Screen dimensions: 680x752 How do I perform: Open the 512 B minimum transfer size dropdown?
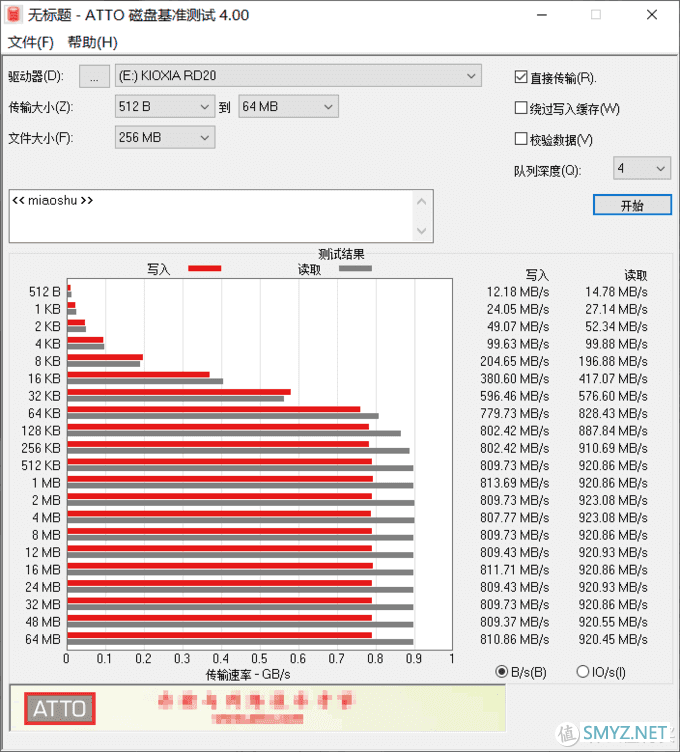point(165,106)
